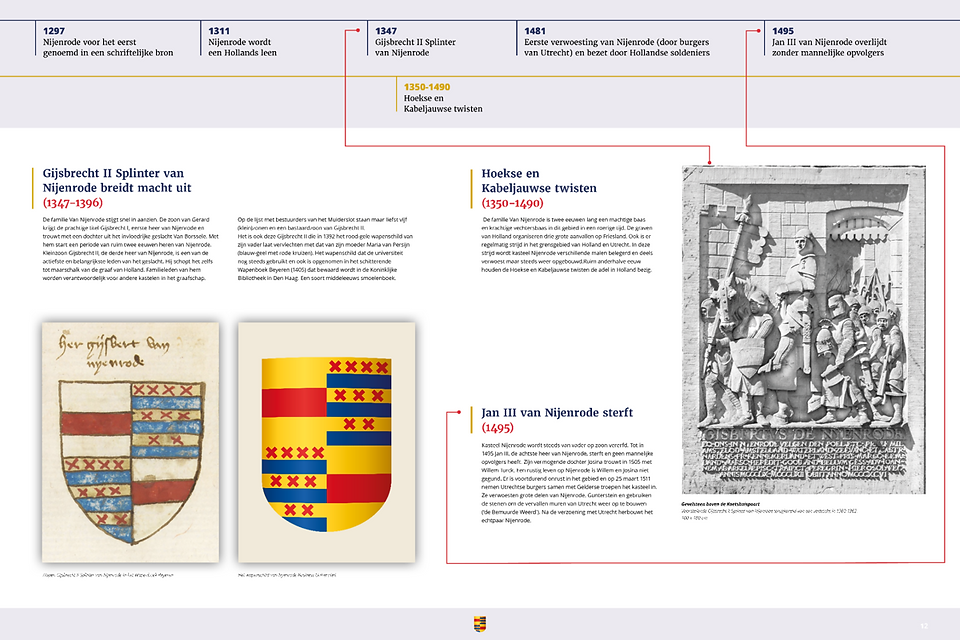Click the caption beneath the modern Nyenrode shield
The width and height of the screenshot is (960, 640).
coord(287,575)
